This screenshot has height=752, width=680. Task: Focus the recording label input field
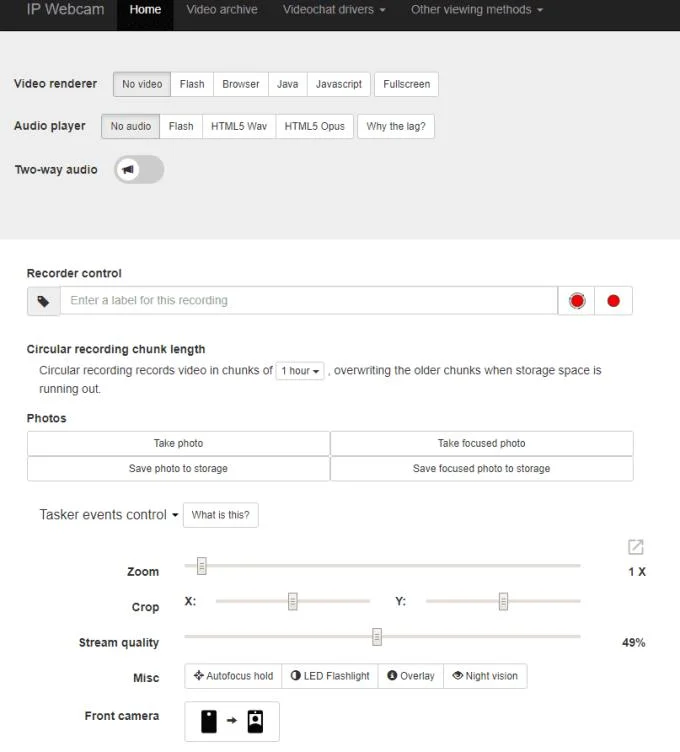(x=309, y=300)
